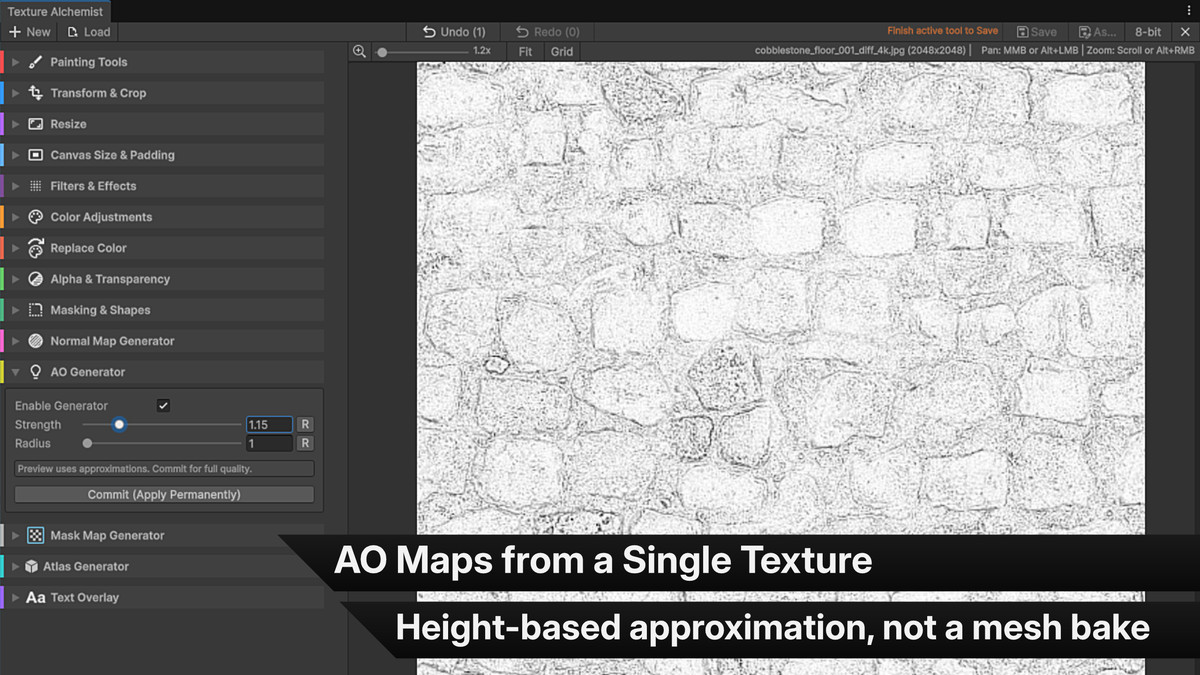Click the Painting Tools brush icon
Screen dimensions: 1200x675
click(36, 62)
